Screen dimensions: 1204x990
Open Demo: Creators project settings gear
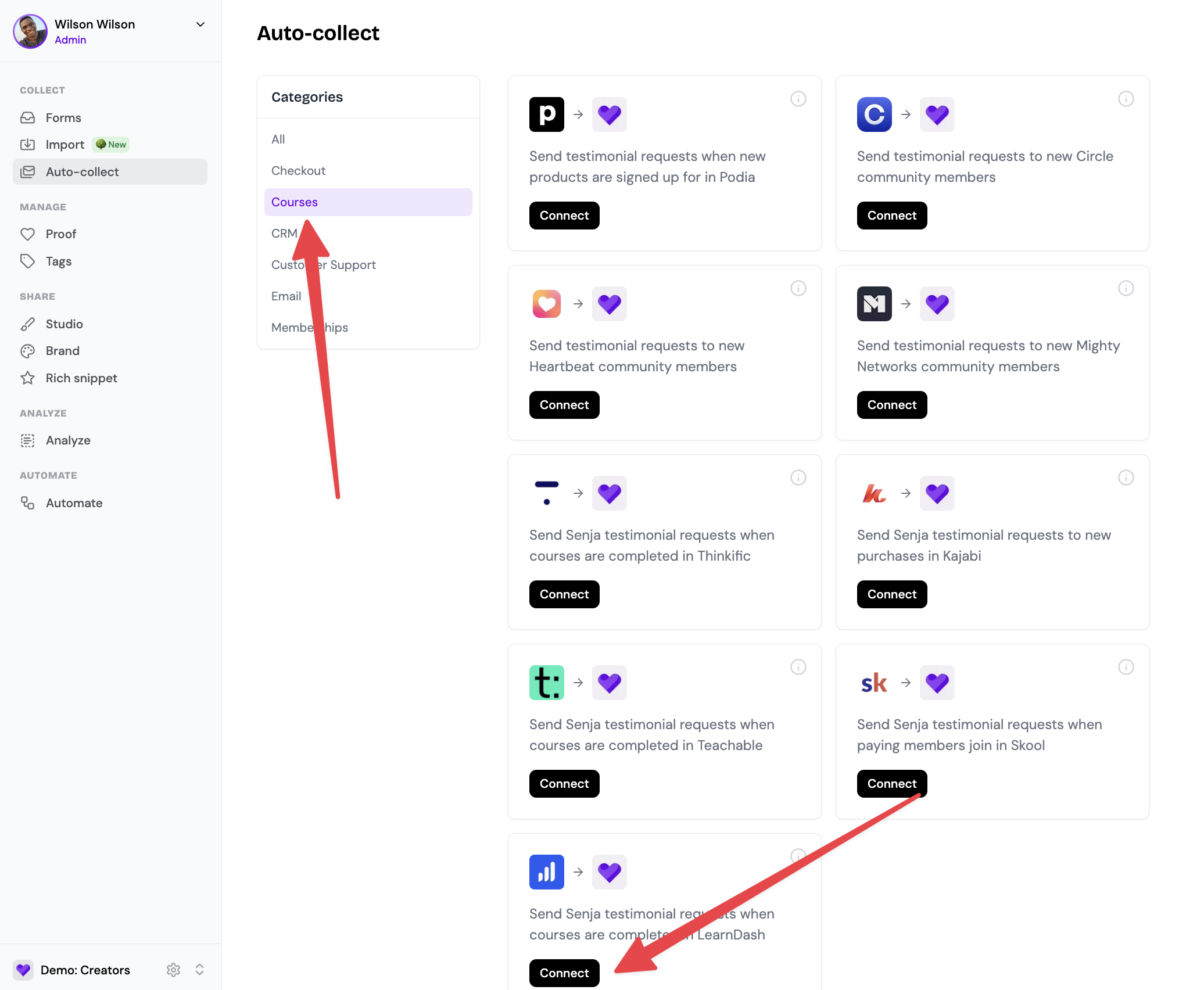click(173, 970)
